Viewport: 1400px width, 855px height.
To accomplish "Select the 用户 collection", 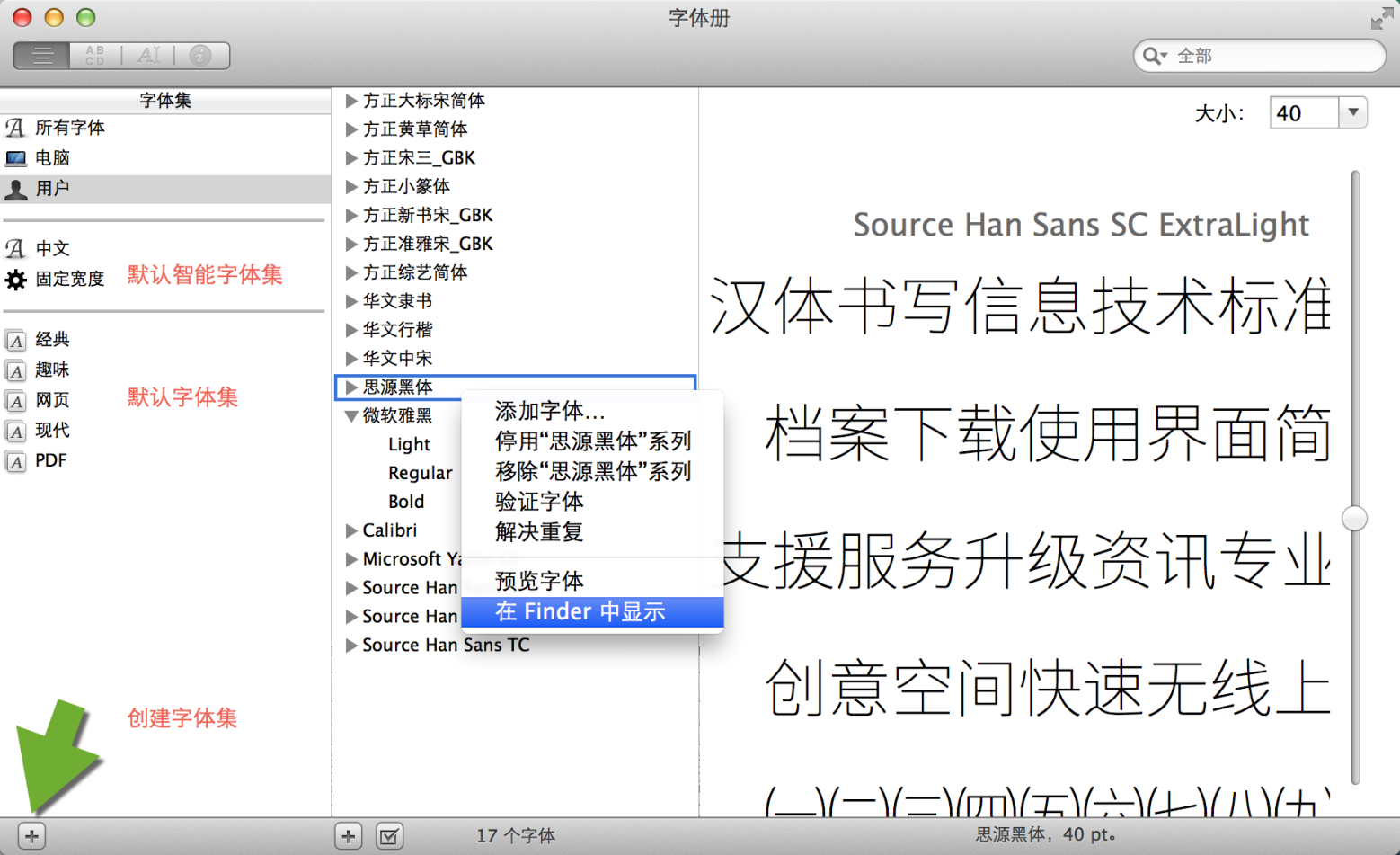I will coord(165,189).
